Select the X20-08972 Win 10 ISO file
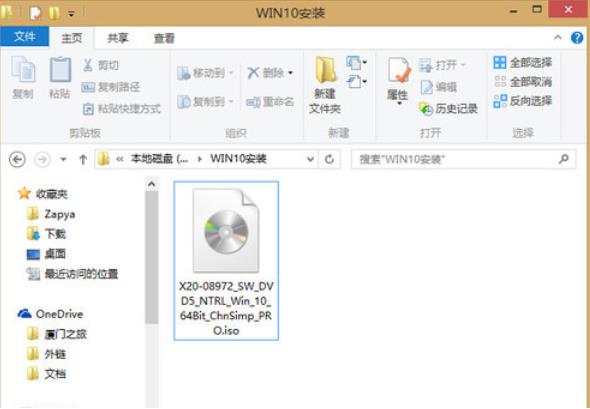 [226, 261]
